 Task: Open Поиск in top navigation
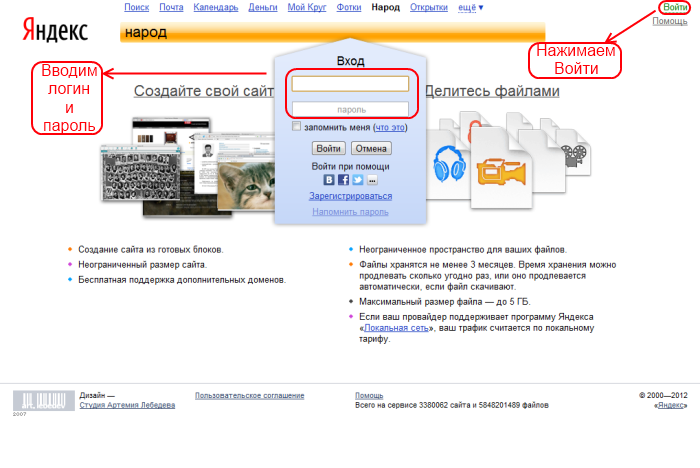point(137,7)
